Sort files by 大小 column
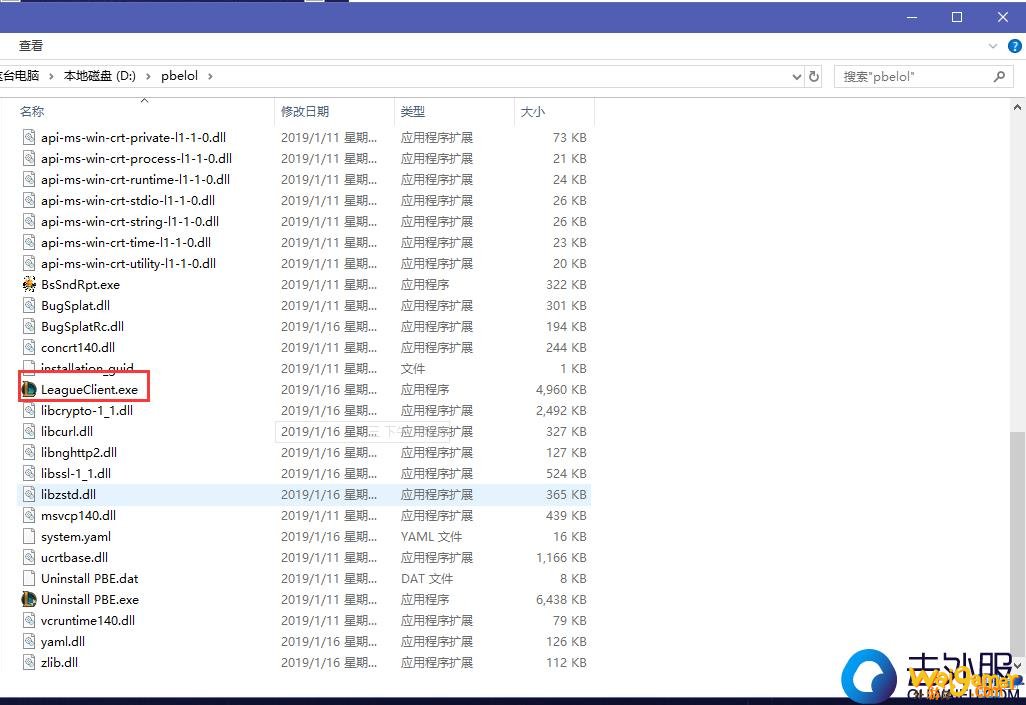 554,111
